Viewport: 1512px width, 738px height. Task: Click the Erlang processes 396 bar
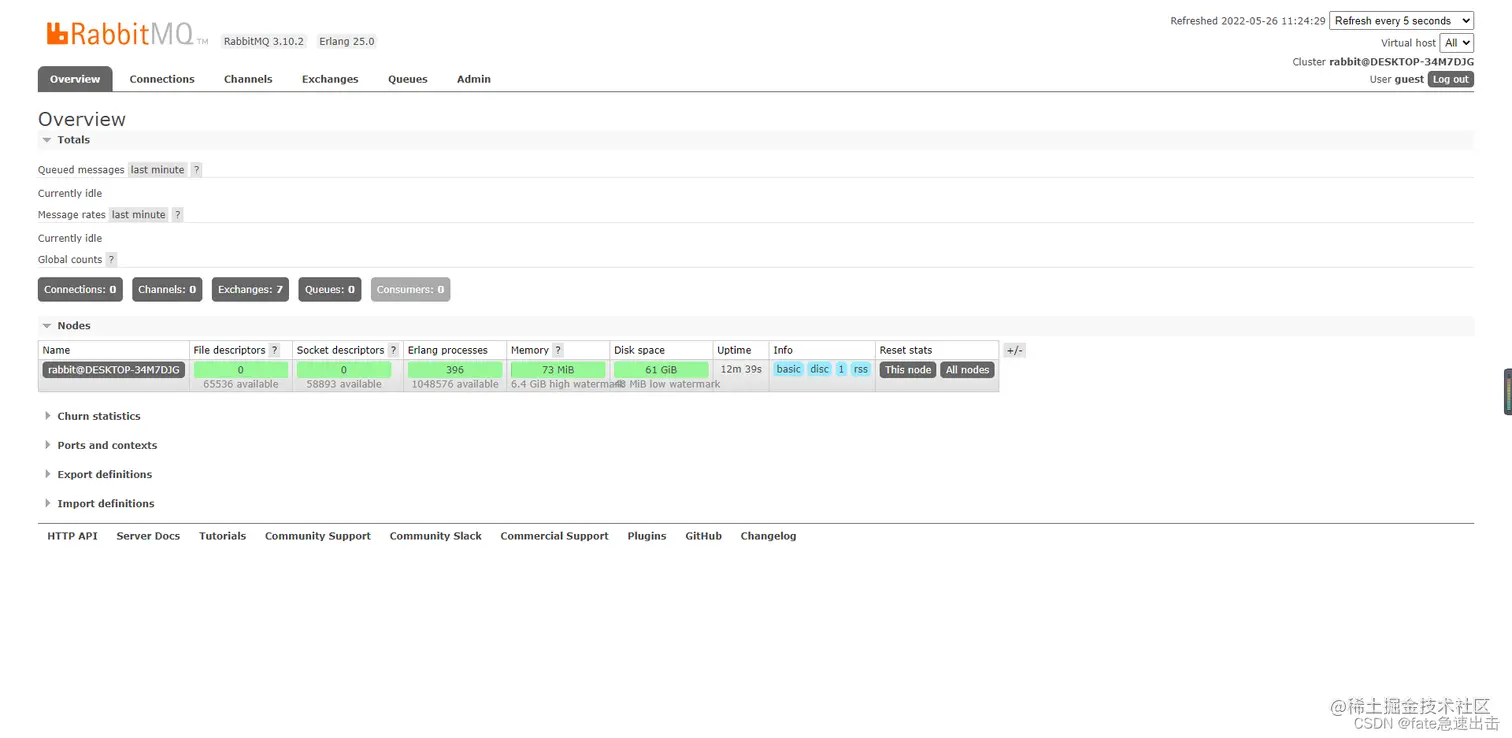pyautogui.click(x=455, y=370)
